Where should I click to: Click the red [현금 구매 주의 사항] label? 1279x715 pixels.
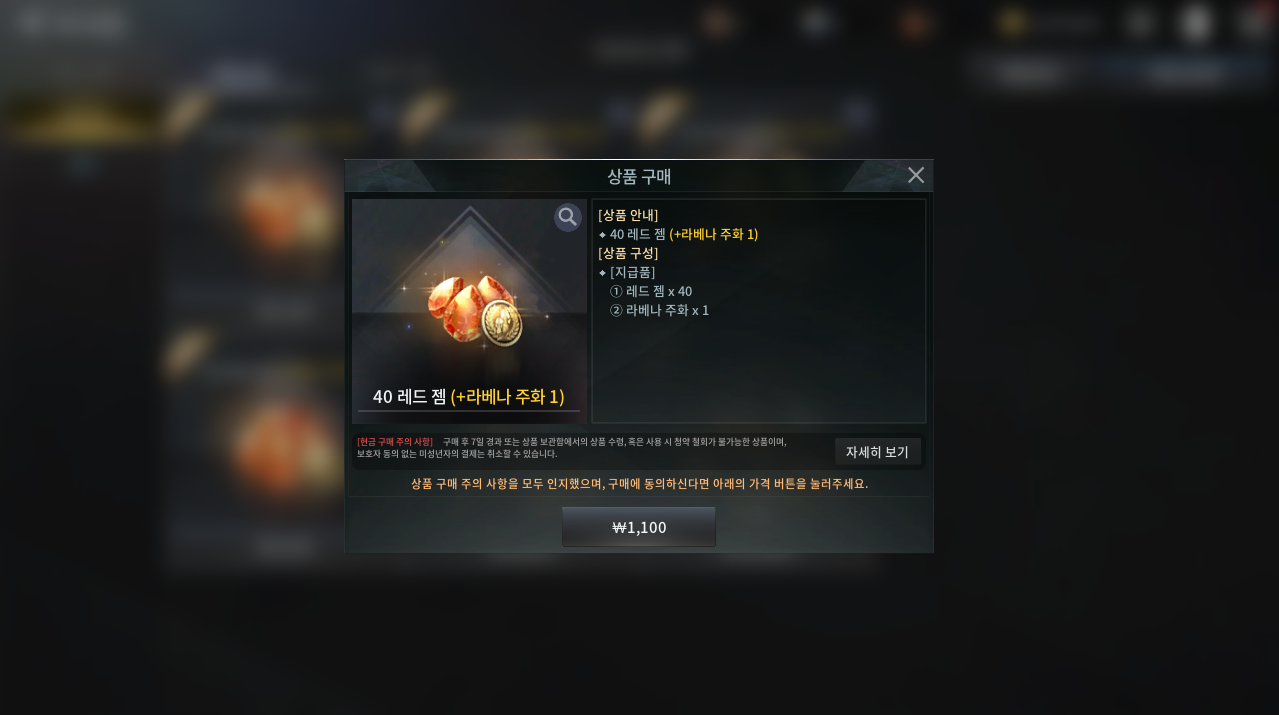click(395, 441)
